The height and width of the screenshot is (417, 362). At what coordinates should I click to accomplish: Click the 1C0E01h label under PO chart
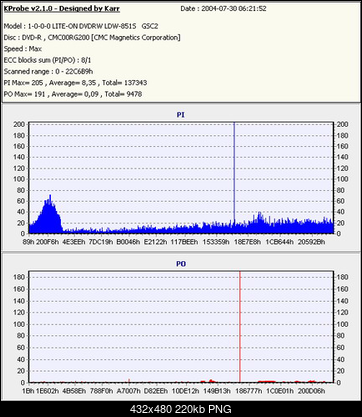point(280,391)
